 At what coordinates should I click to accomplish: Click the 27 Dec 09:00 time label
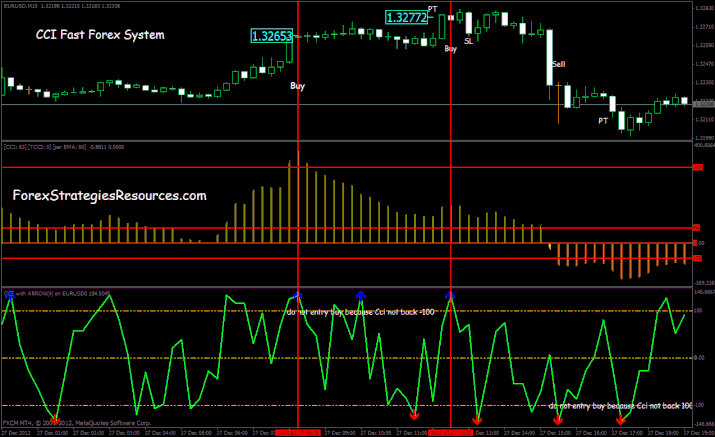click(340, 432)
